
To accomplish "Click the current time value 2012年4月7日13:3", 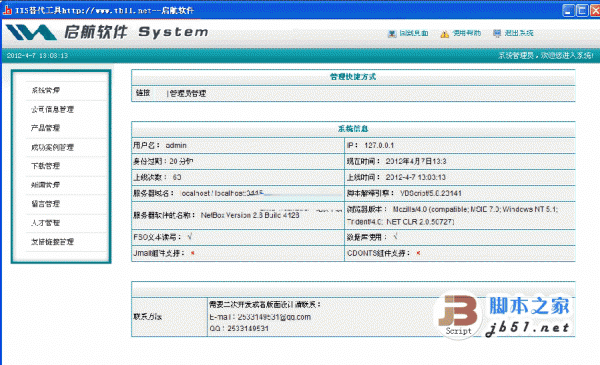I will coord(416,161).
